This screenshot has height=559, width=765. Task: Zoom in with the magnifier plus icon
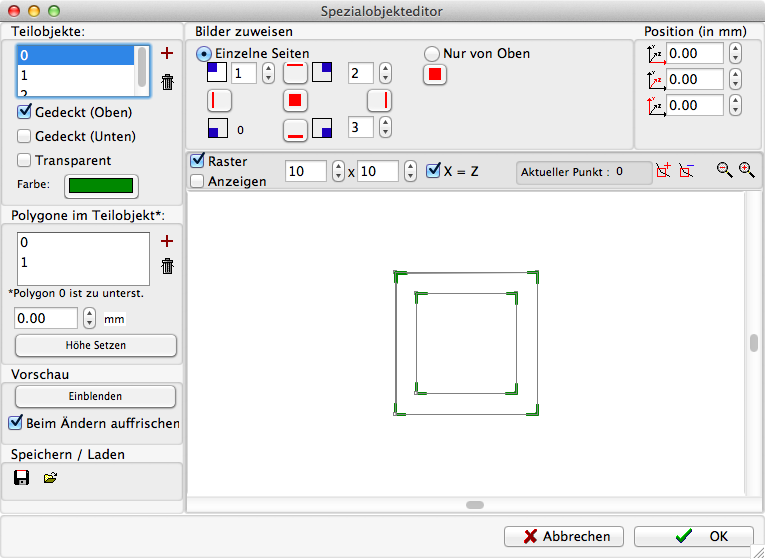(x=746, y=171)
